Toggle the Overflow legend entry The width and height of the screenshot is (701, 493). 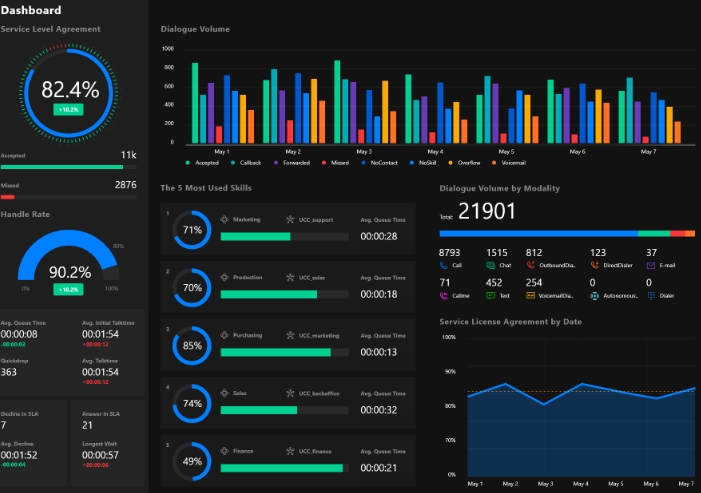click(465, 163)
